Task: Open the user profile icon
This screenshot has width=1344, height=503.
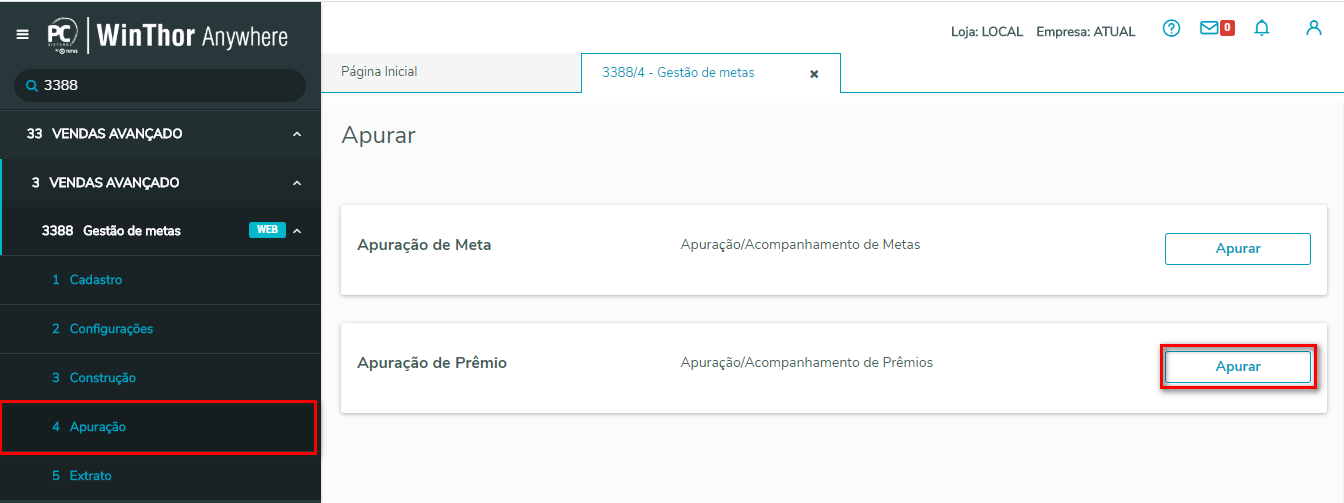Action: pos(1314,29)
